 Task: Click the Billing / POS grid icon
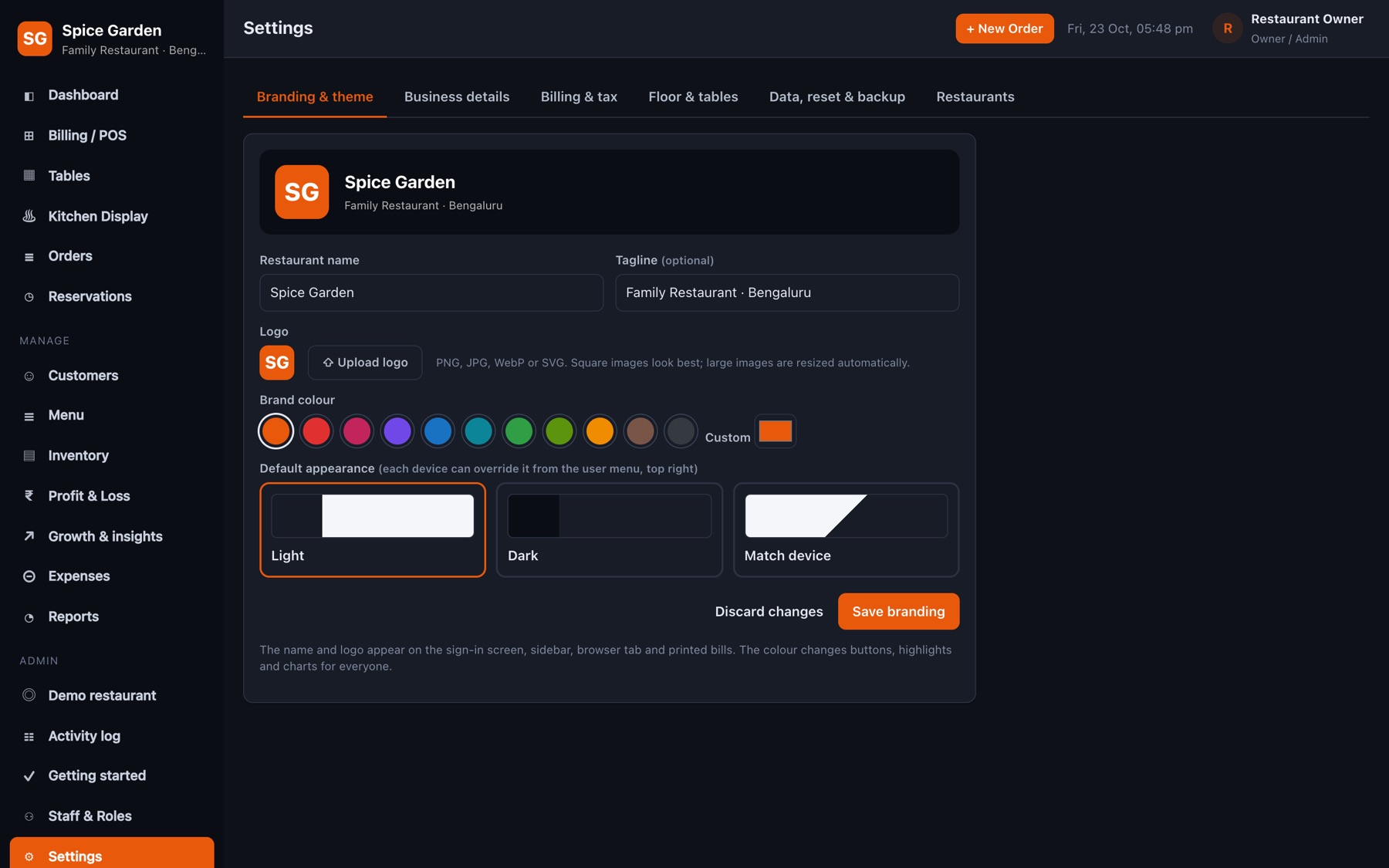29,136
